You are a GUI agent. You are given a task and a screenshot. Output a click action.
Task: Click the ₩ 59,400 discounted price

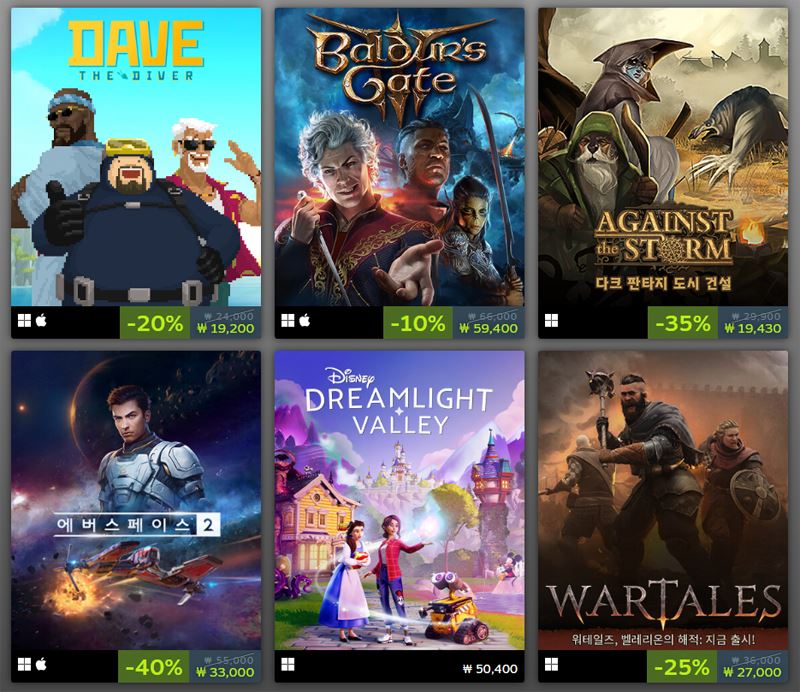(488, 329)
